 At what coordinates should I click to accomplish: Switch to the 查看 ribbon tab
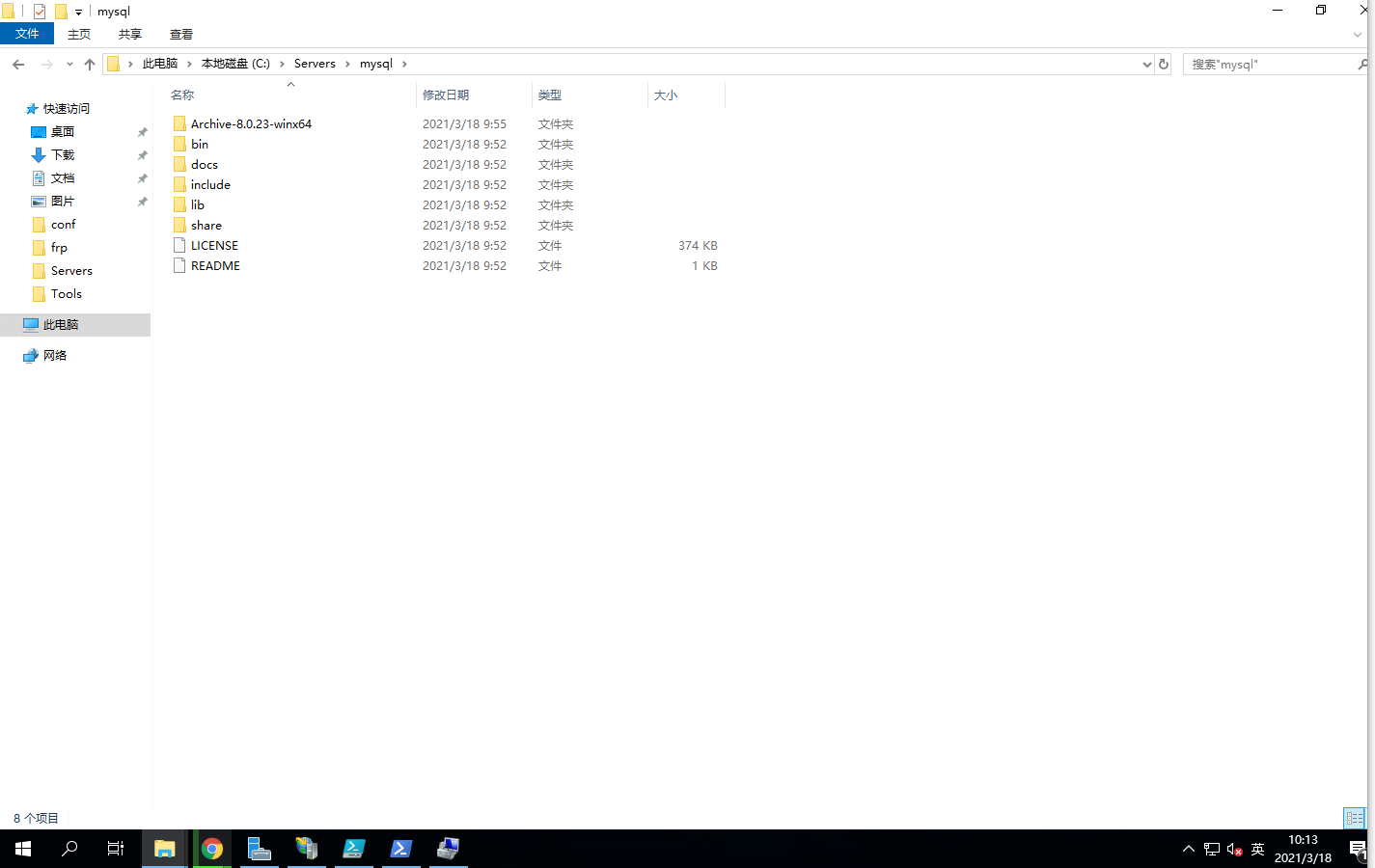pyautogui.click(x=180, y=33)
